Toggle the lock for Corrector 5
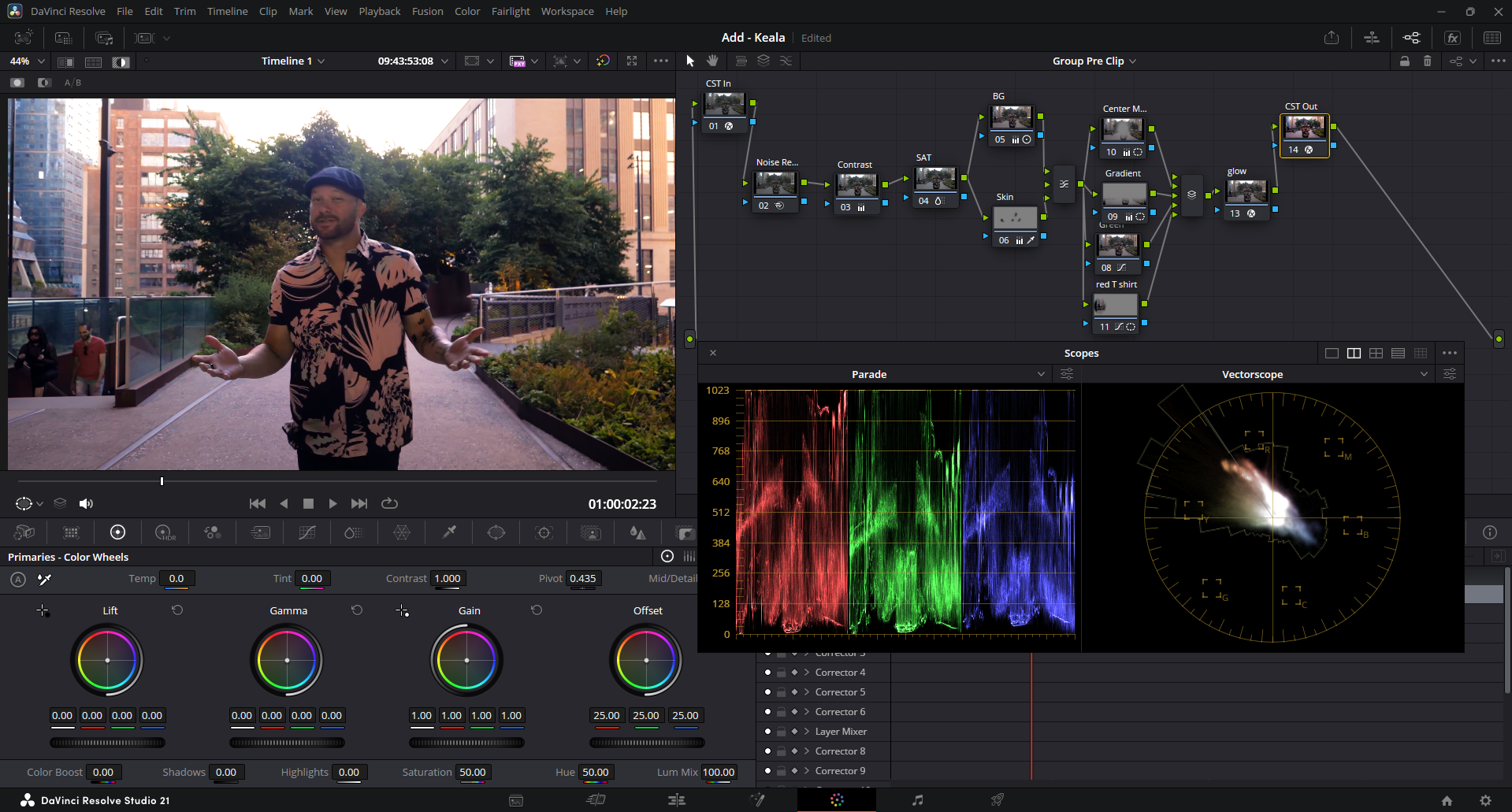Image resolution: width=1512 pixels, height=812 pixels. coord(781,692)
